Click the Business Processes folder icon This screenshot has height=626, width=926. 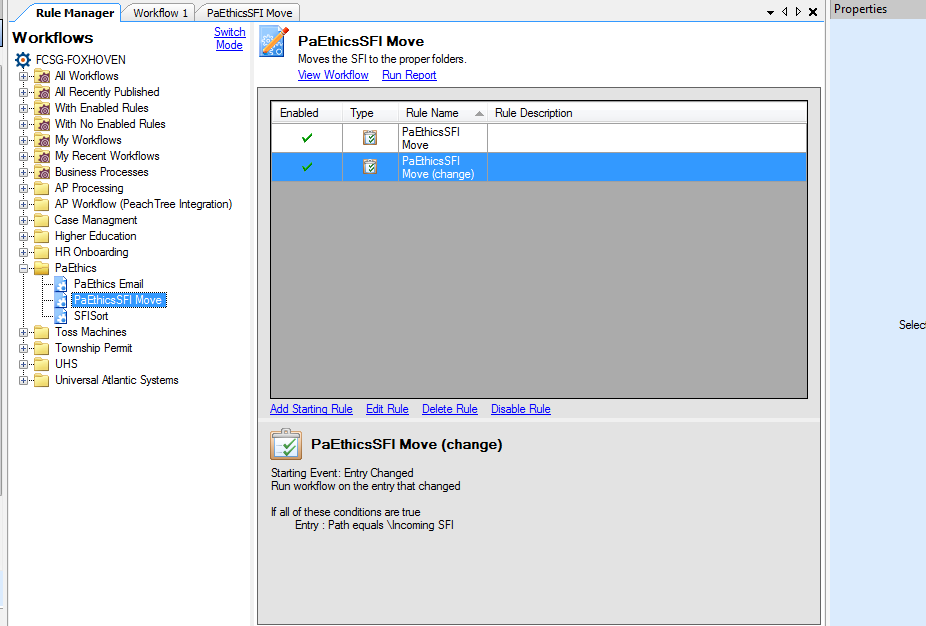pos(42,172)
